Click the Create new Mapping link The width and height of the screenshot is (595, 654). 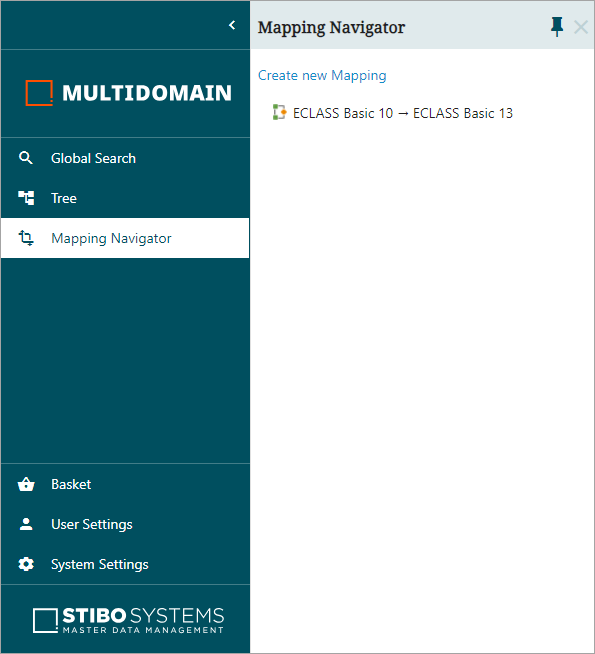tap(322, 75)
